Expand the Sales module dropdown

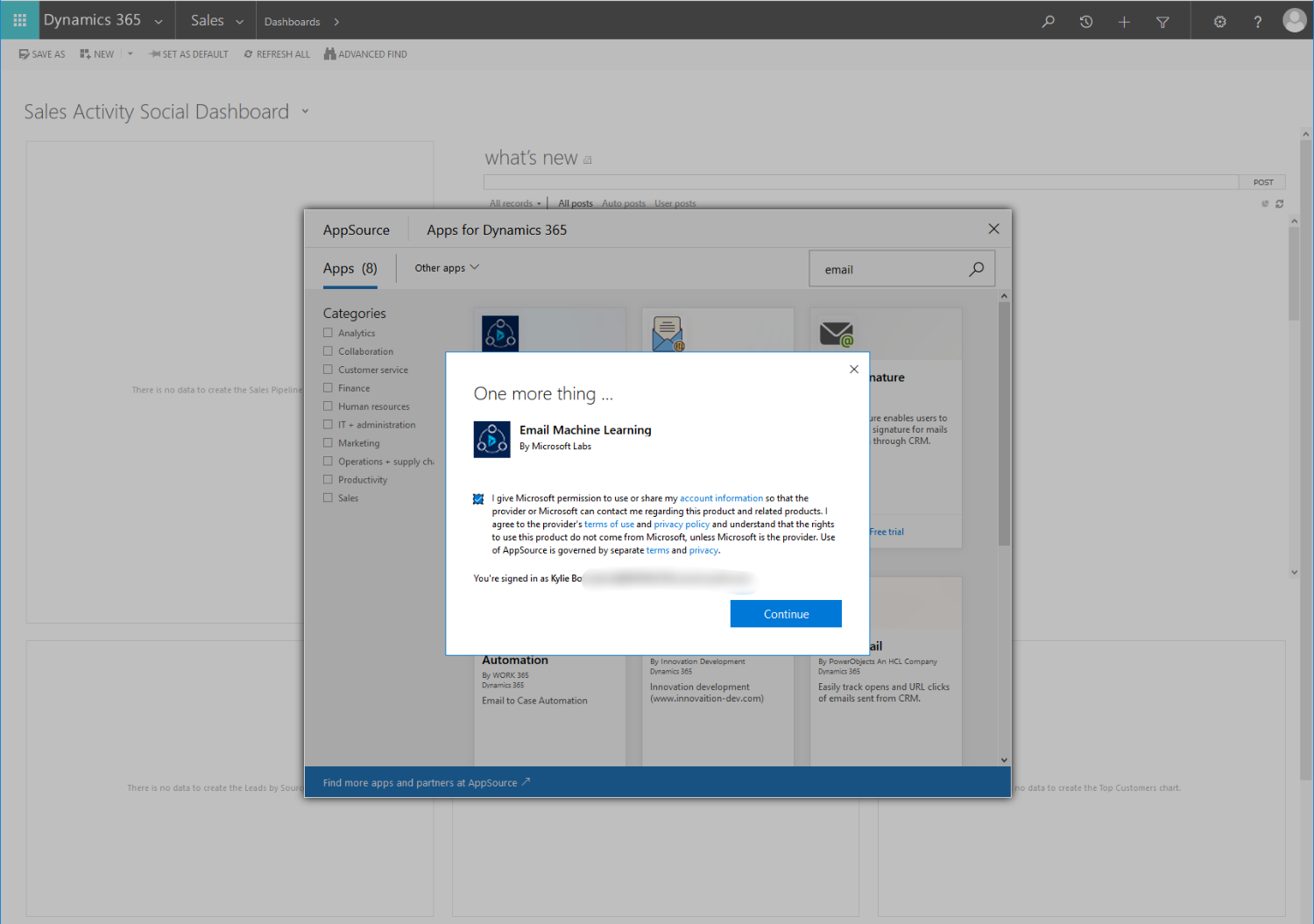pos(239,22)
